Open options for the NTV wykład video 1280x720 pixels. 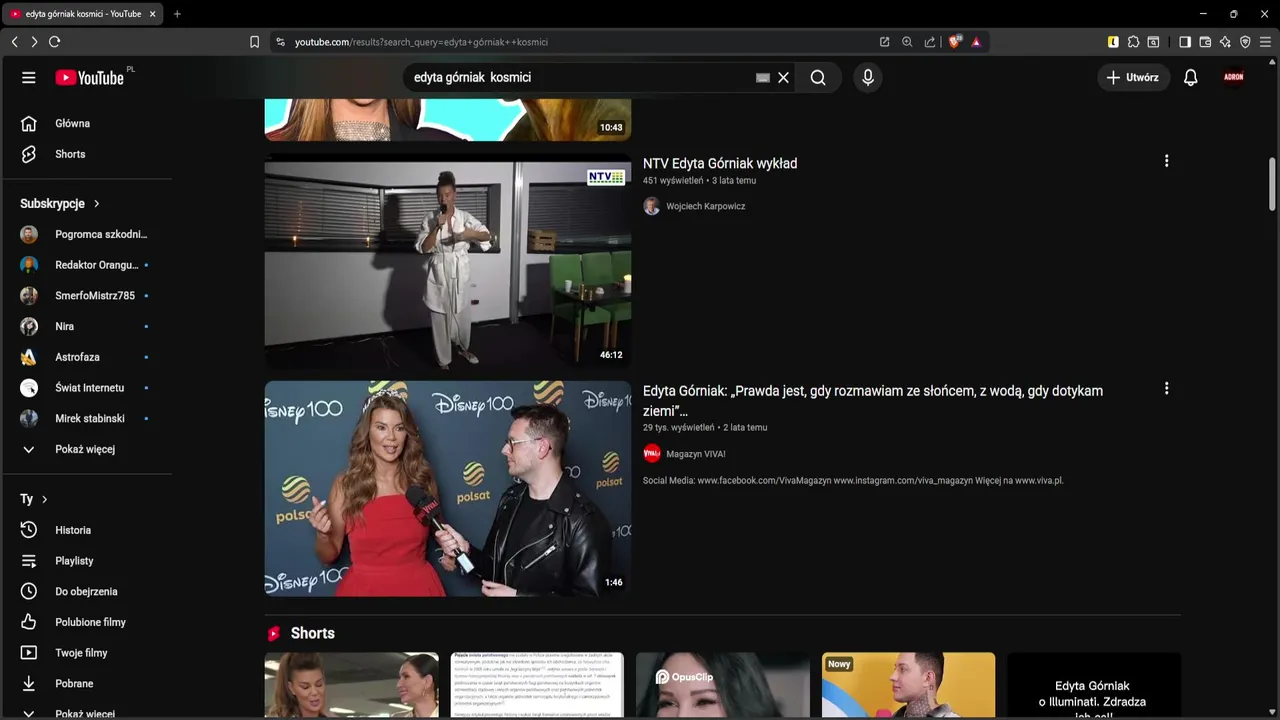pos(1166,161)
